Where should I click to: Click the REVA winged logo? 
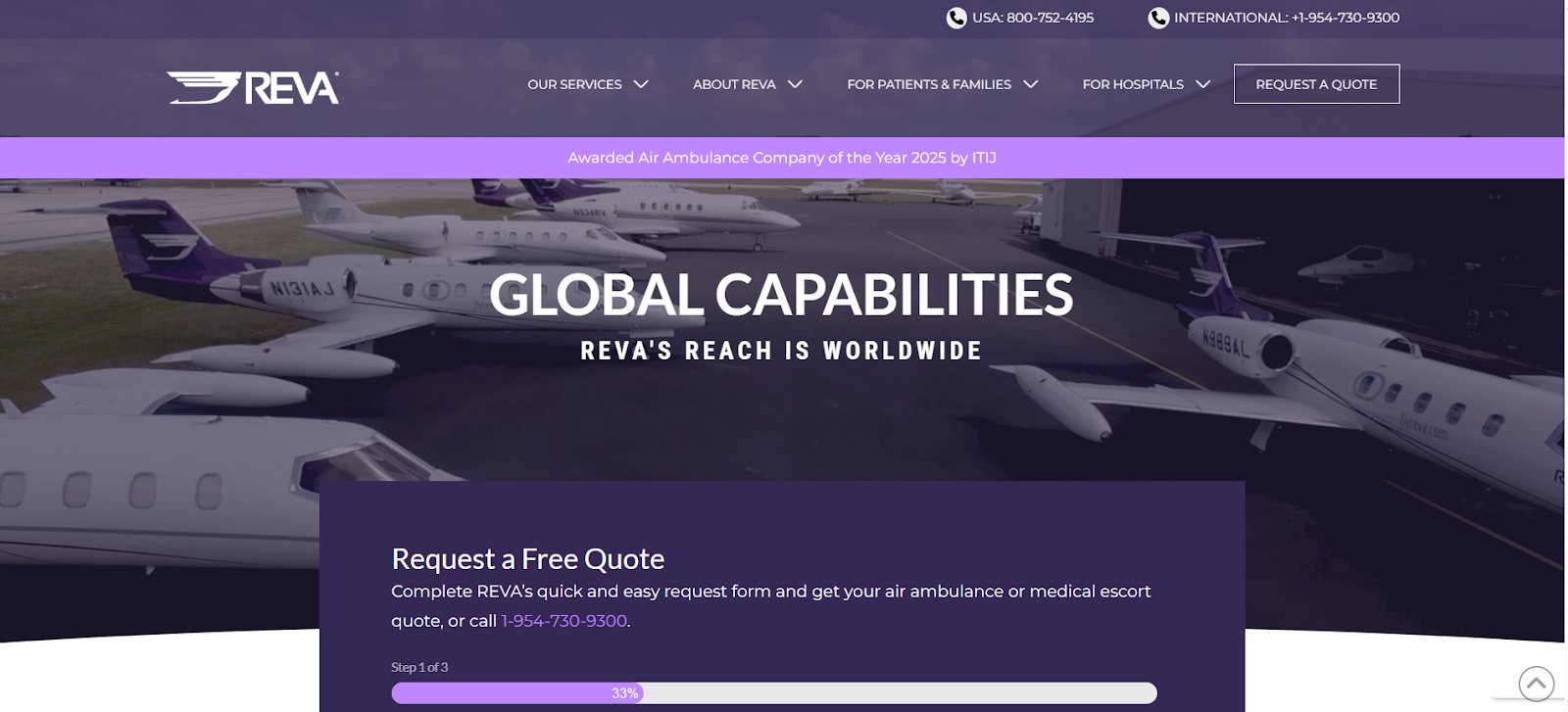pyautogui.click(x=253, y=87)
